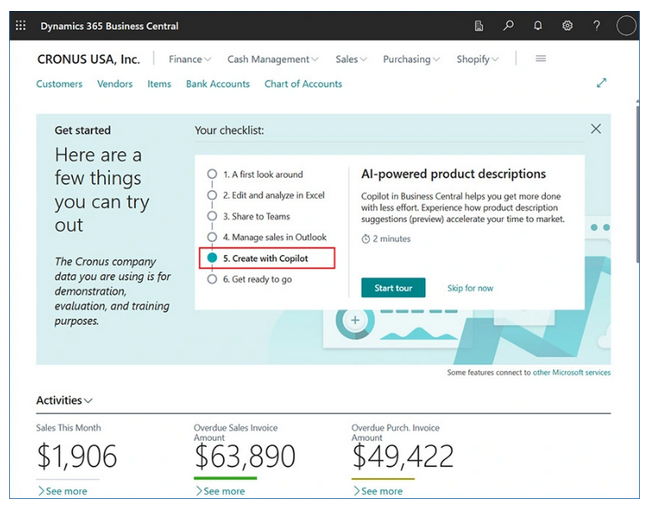Open the notifications bell

538,26
